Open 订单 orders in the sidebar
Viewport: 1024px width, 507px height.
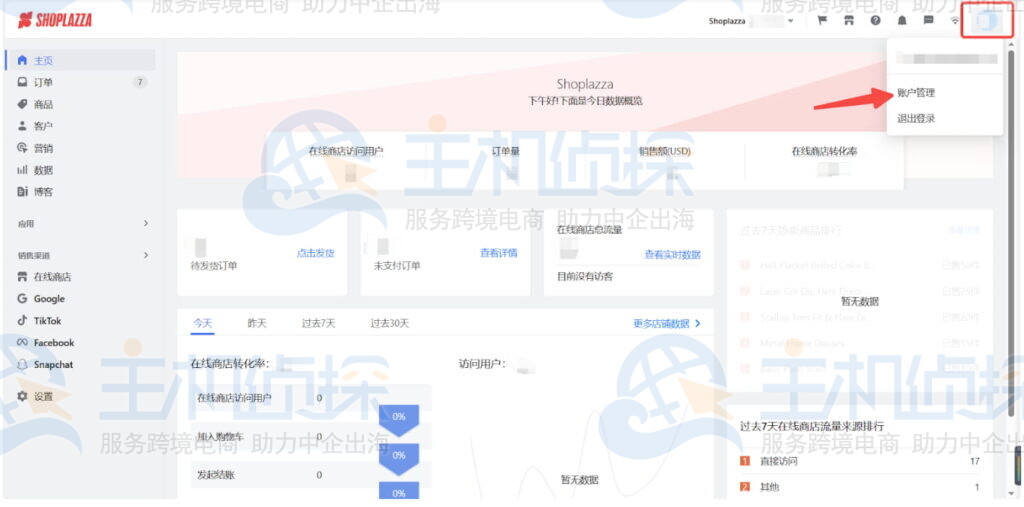click(x=43, y=82)
